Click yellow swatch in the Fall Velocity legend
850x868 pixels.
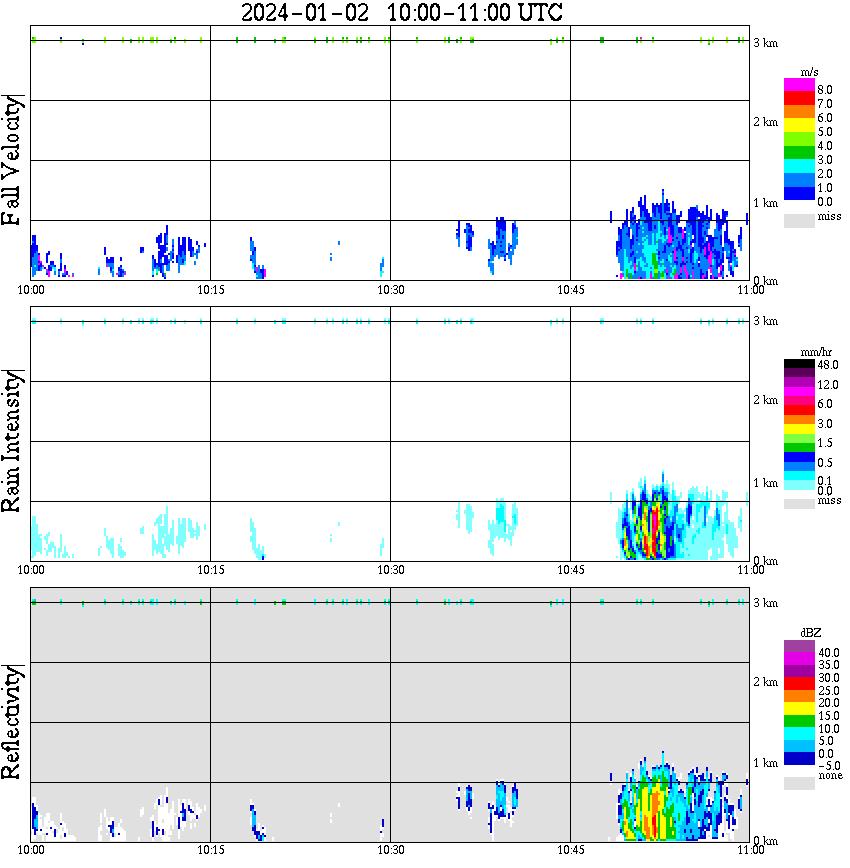[799, 125]
